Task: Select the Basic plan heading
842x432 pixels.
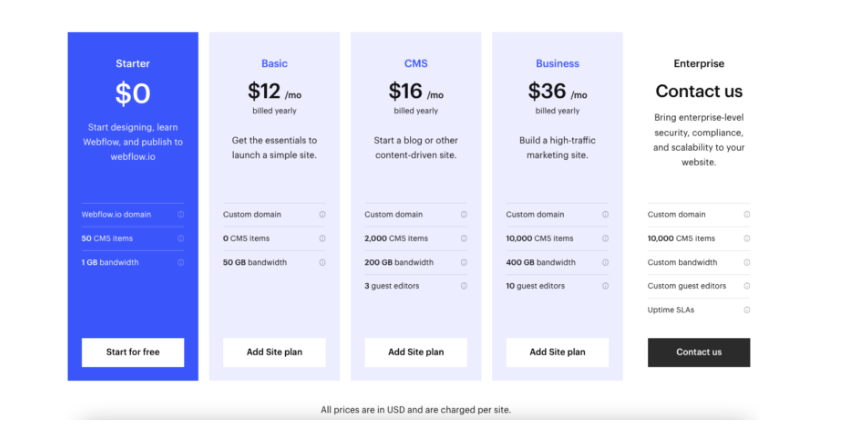Action: pos(274,64)
